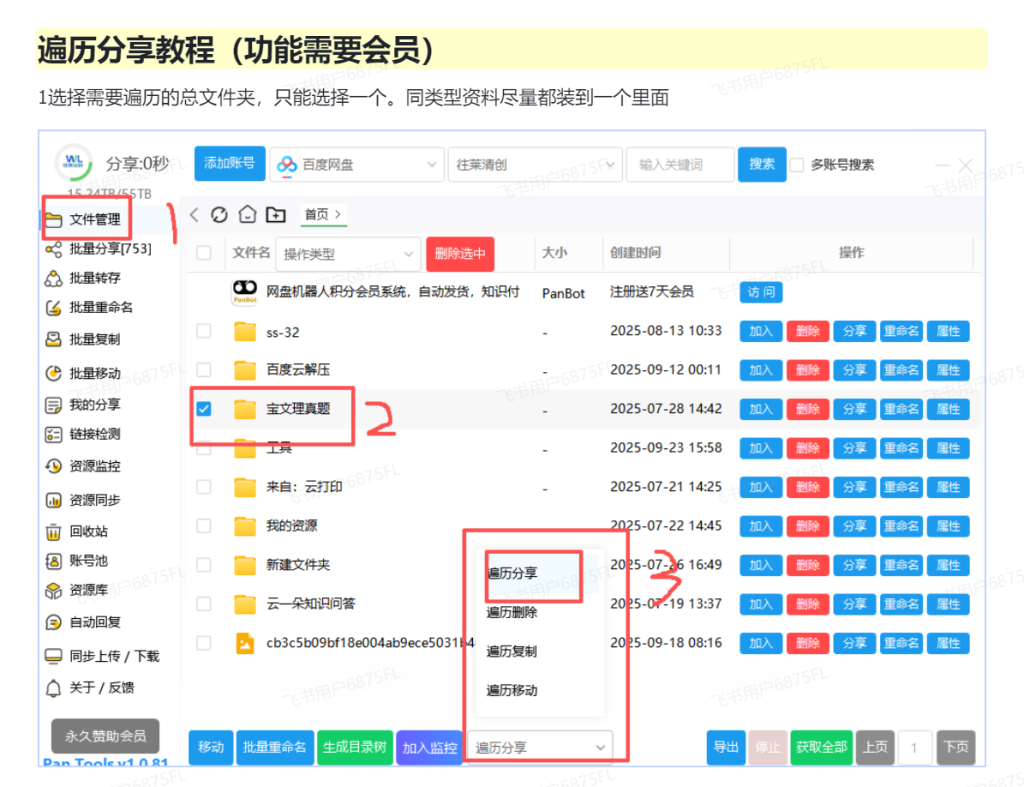Click the 生成目录树 button
This screenshot has height=787, width=1024.
tap(354, 747)
